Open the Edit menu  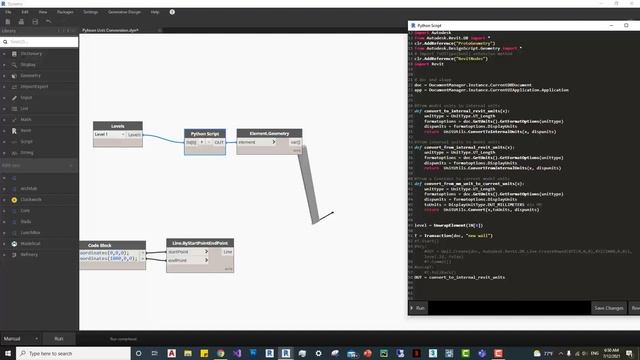click(x=25, y=12)
